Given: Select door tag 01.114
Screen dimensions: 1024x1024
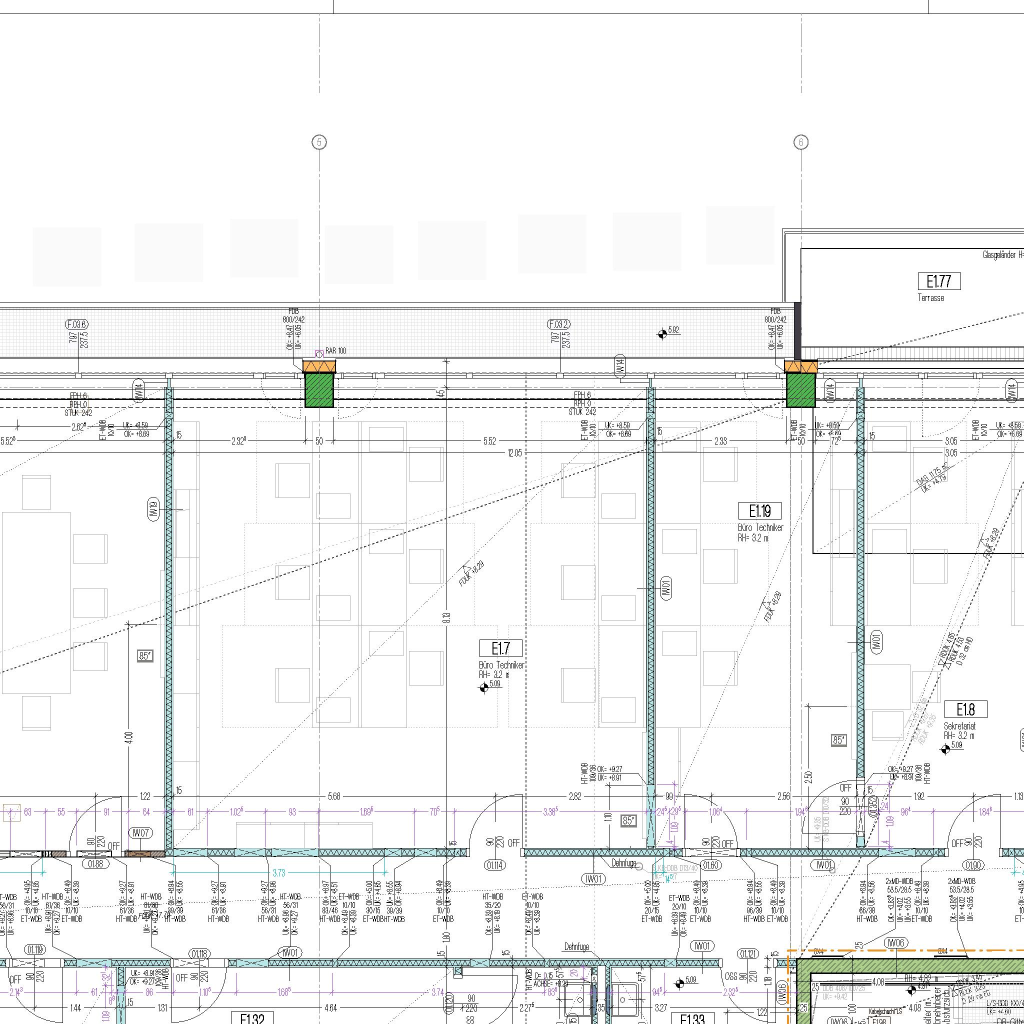Looking at the screenshot, I should (495, 865).
